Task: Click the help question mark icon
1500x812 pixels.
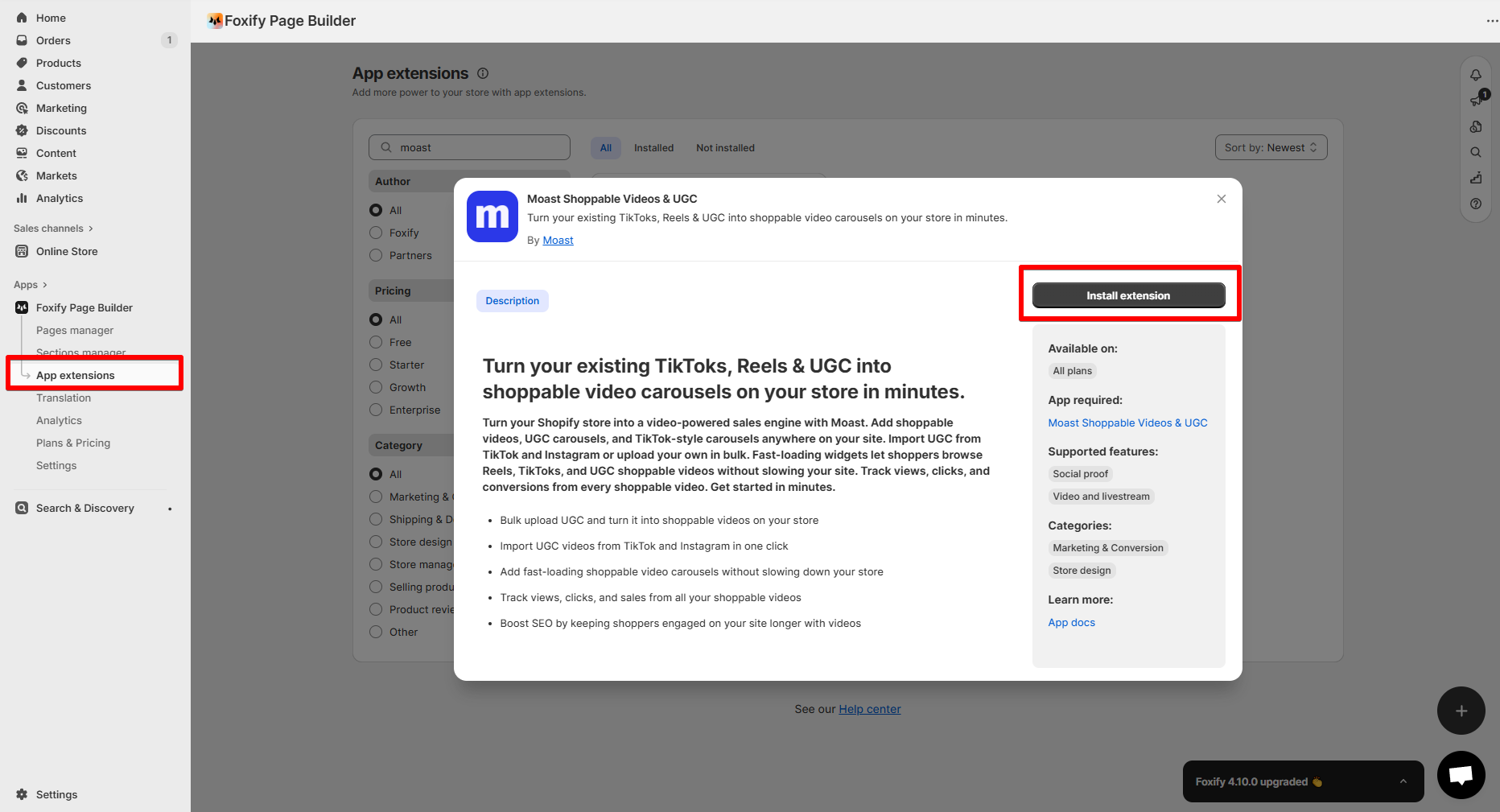Action: (x=1475, y=204)
